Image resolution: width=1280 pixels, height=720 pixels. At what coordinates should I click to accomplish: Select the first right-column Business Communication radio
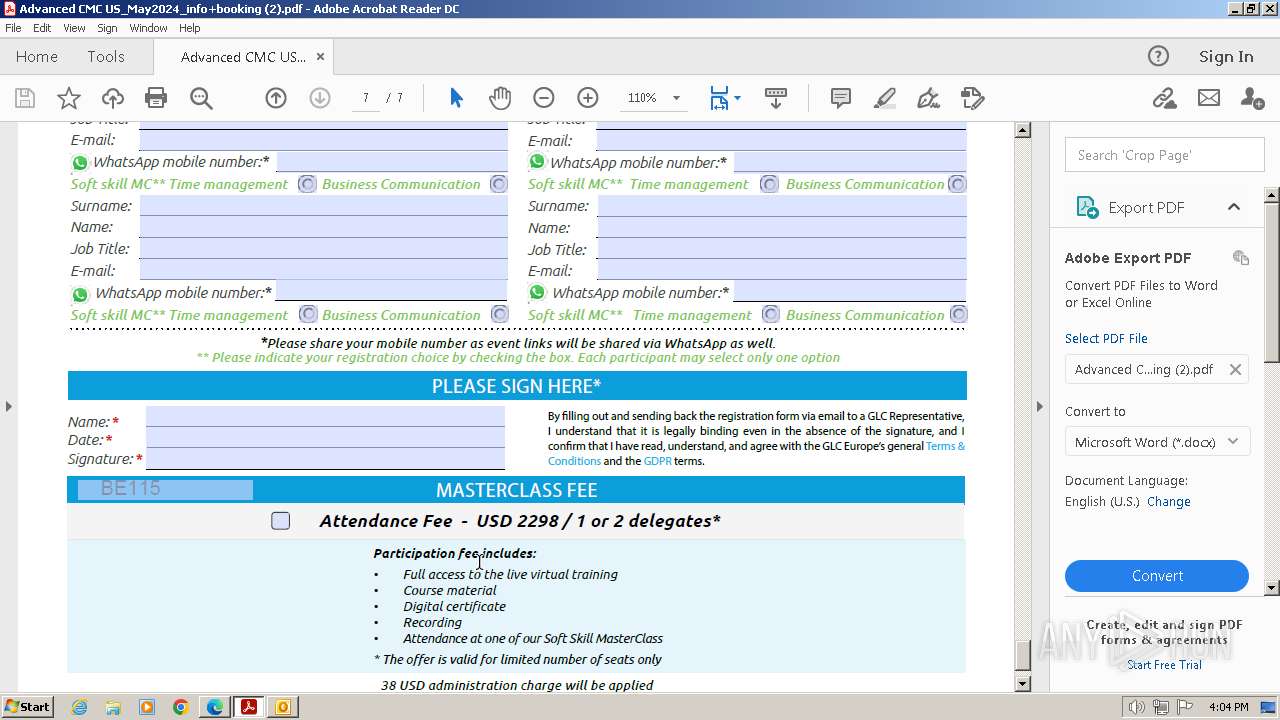(x=957, y=184)
